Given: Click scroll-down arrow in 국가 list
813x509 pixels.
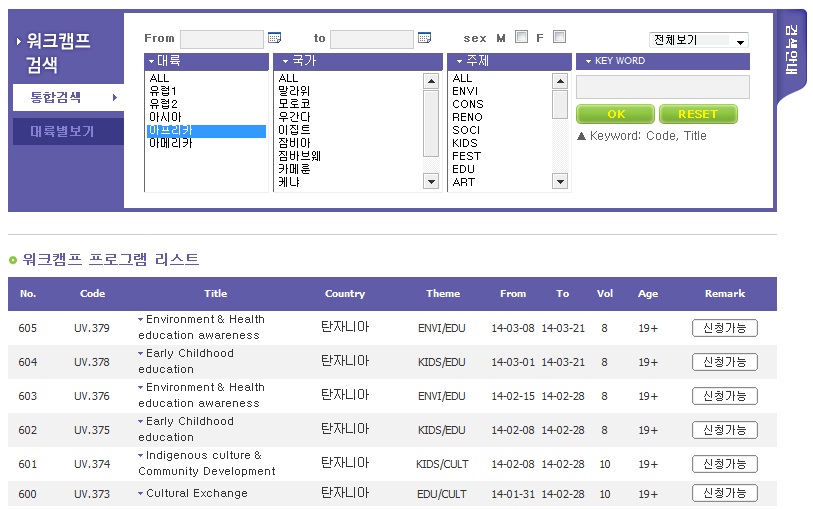Looking at the screenshot, I should (x=431, y=181).
